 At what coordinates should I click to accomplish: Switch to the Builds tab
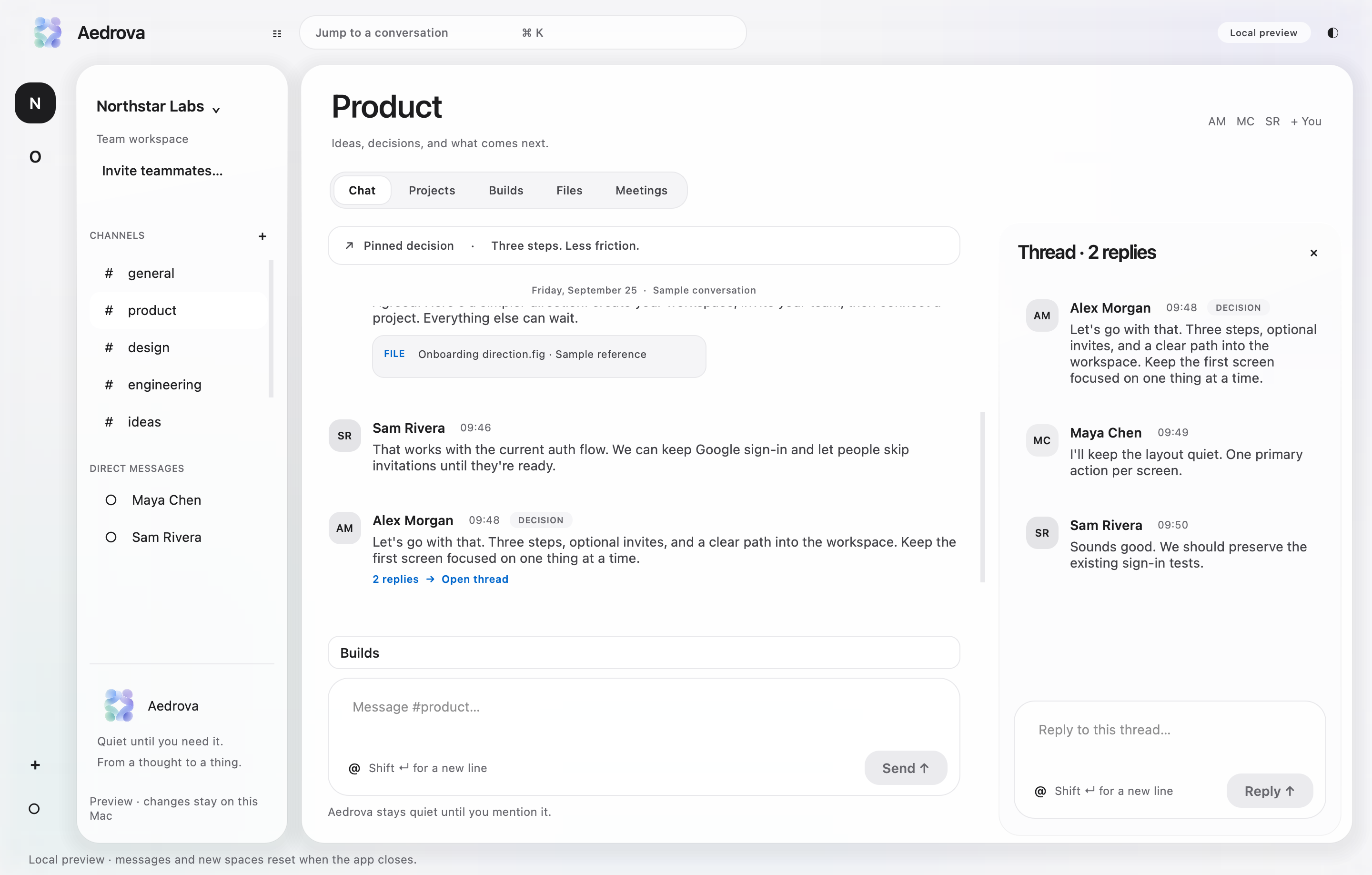[506, 190]
